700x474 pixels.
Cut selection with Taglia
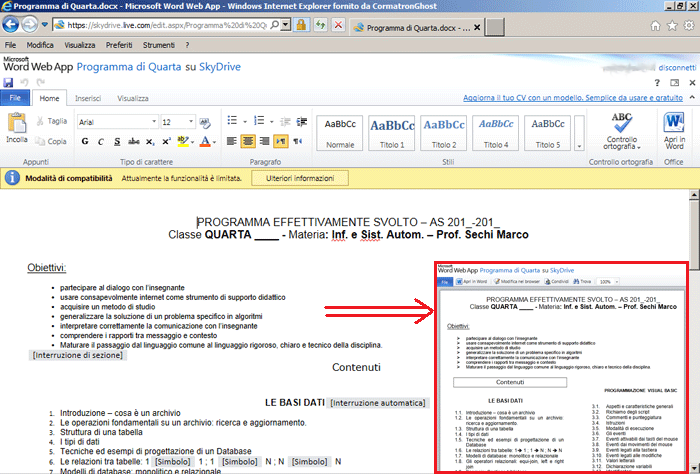(52, 121)
